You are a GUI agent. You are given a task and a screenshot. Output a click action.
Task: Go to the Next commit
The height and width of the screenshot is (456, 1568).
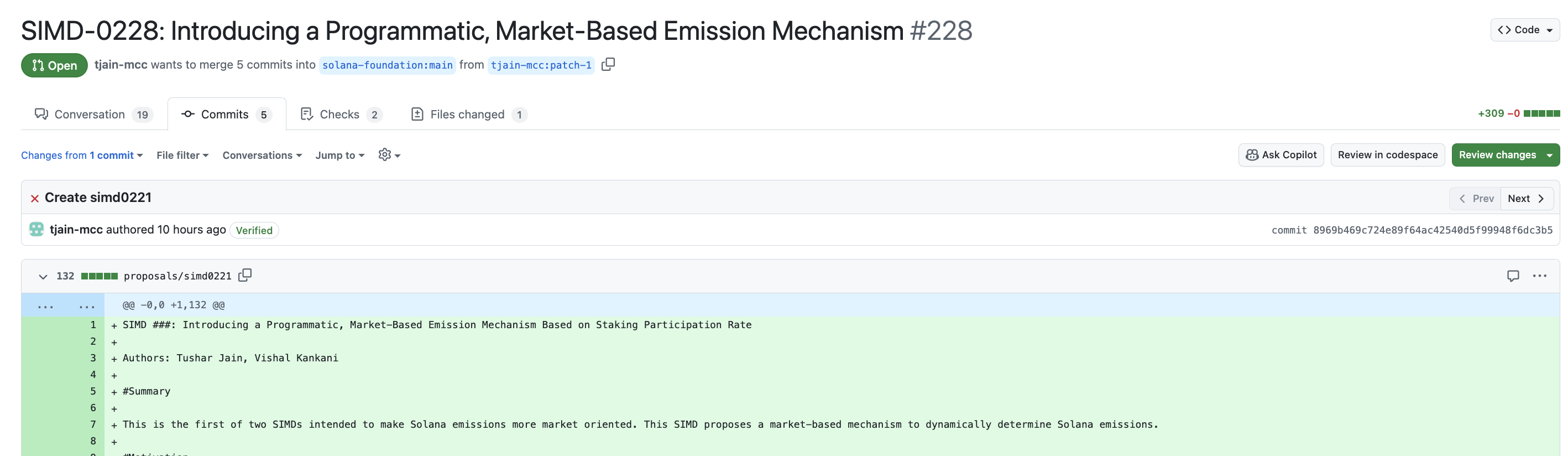(x=1525, y=199)
